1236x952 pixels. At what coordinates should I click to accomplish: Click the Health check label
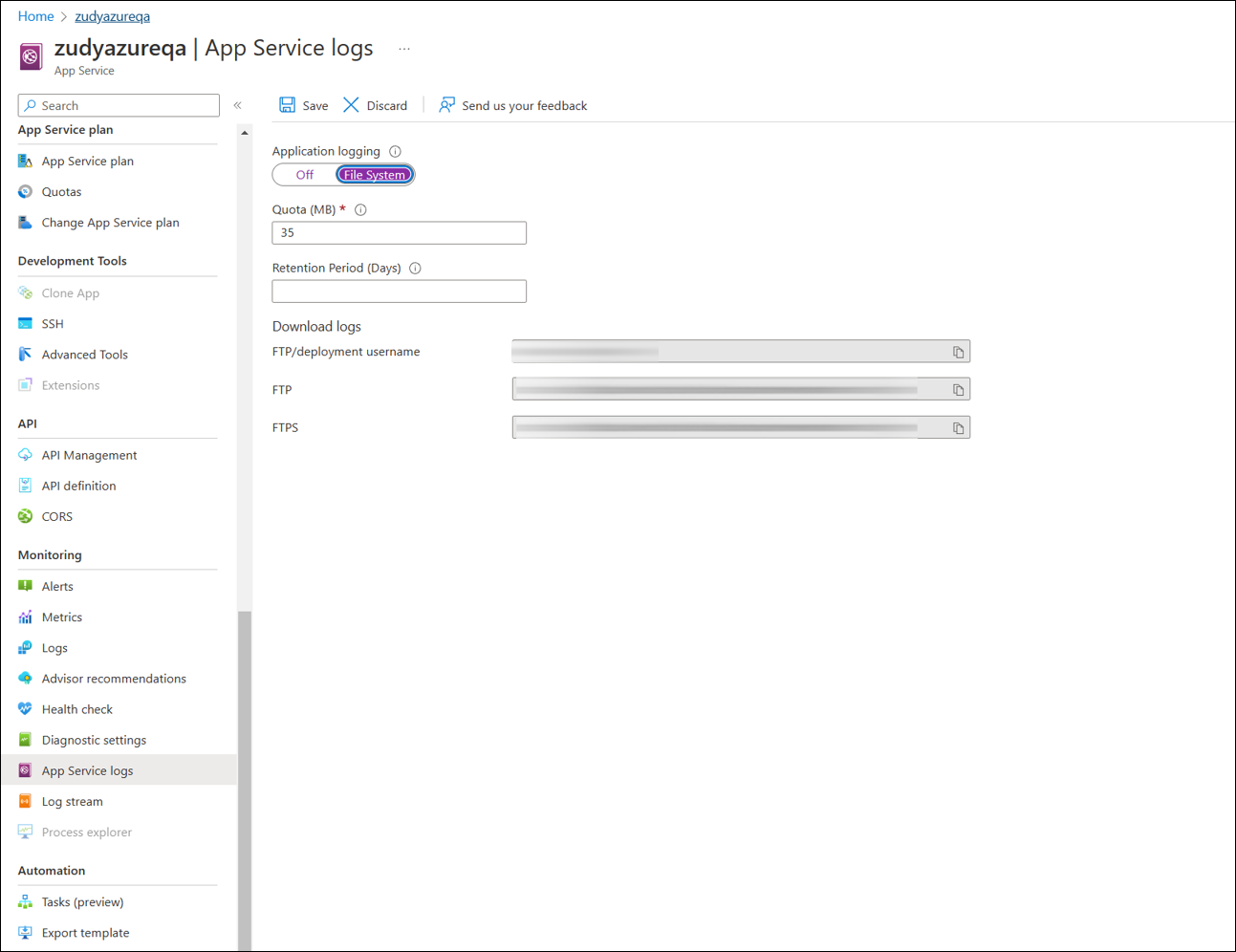click(76, 709)
